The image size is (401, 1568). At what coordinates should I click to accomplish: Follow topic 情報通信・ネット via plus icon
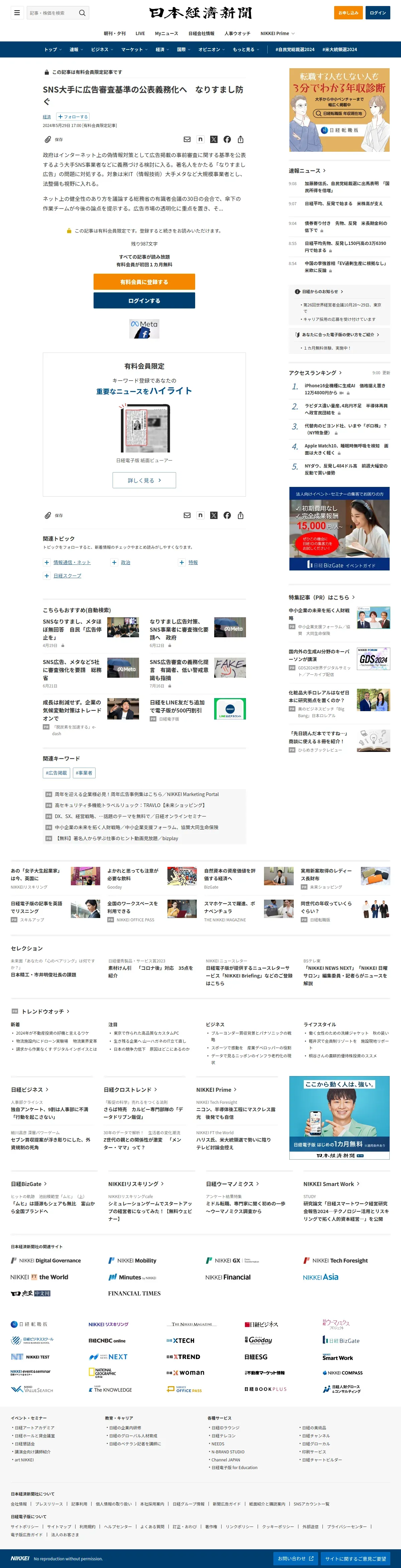click(47, 562)
